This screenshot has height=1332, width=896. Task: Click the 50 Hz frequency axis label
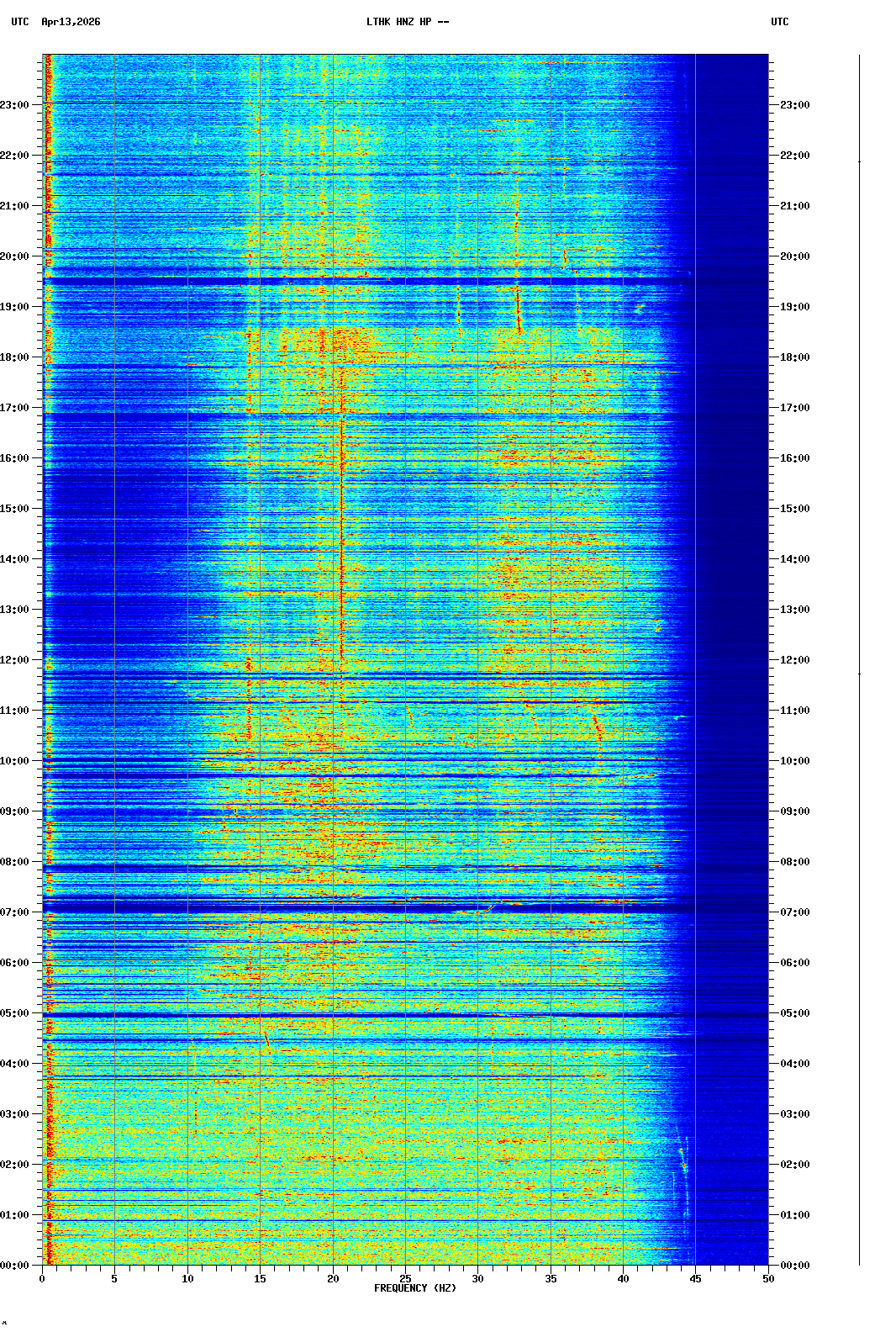pos(768,1279)
